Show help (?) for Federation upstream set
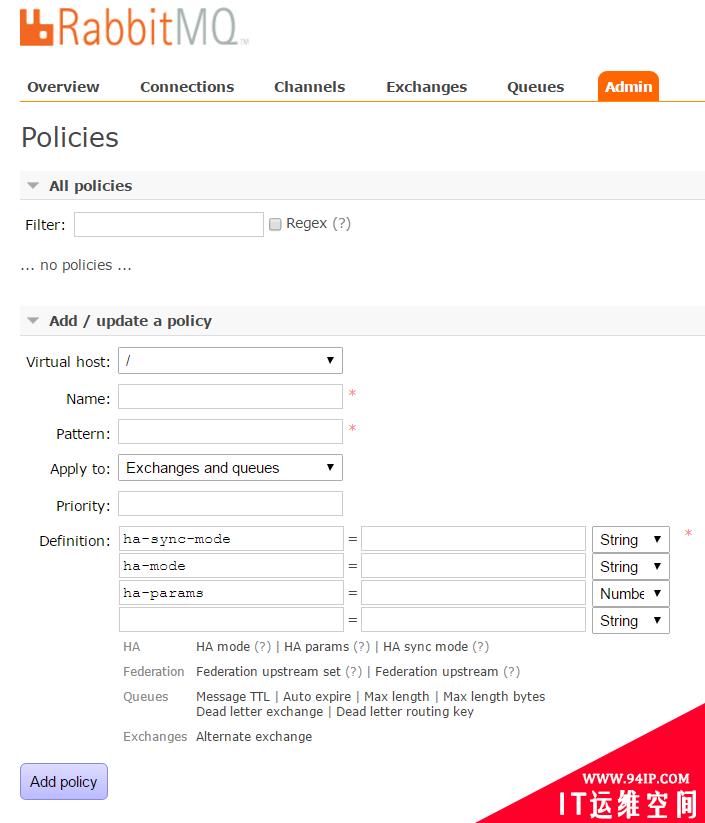 (354, 672)
